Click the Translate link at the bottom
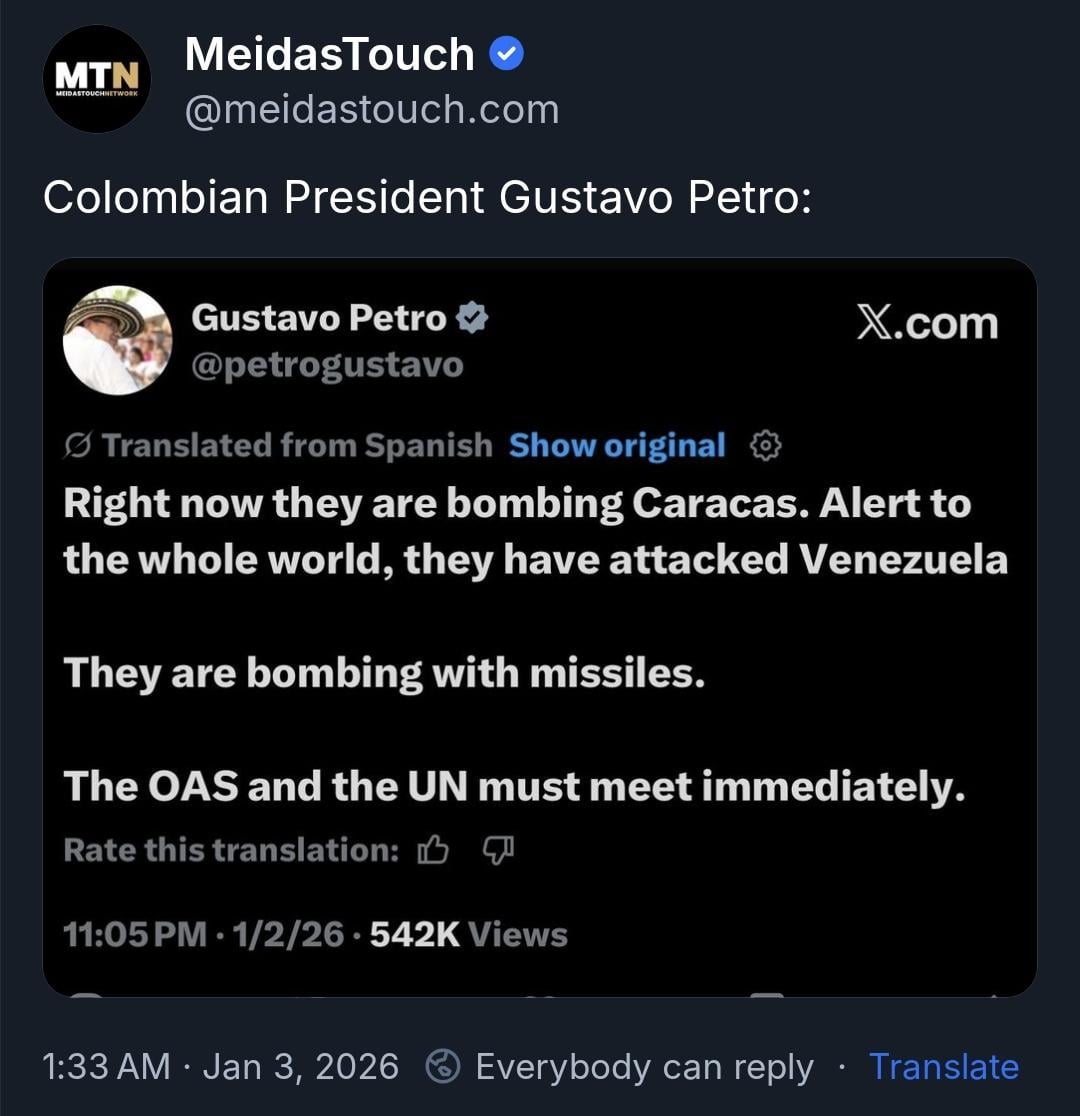Screen dimensions: 1080x1116 click(943, 1067)
